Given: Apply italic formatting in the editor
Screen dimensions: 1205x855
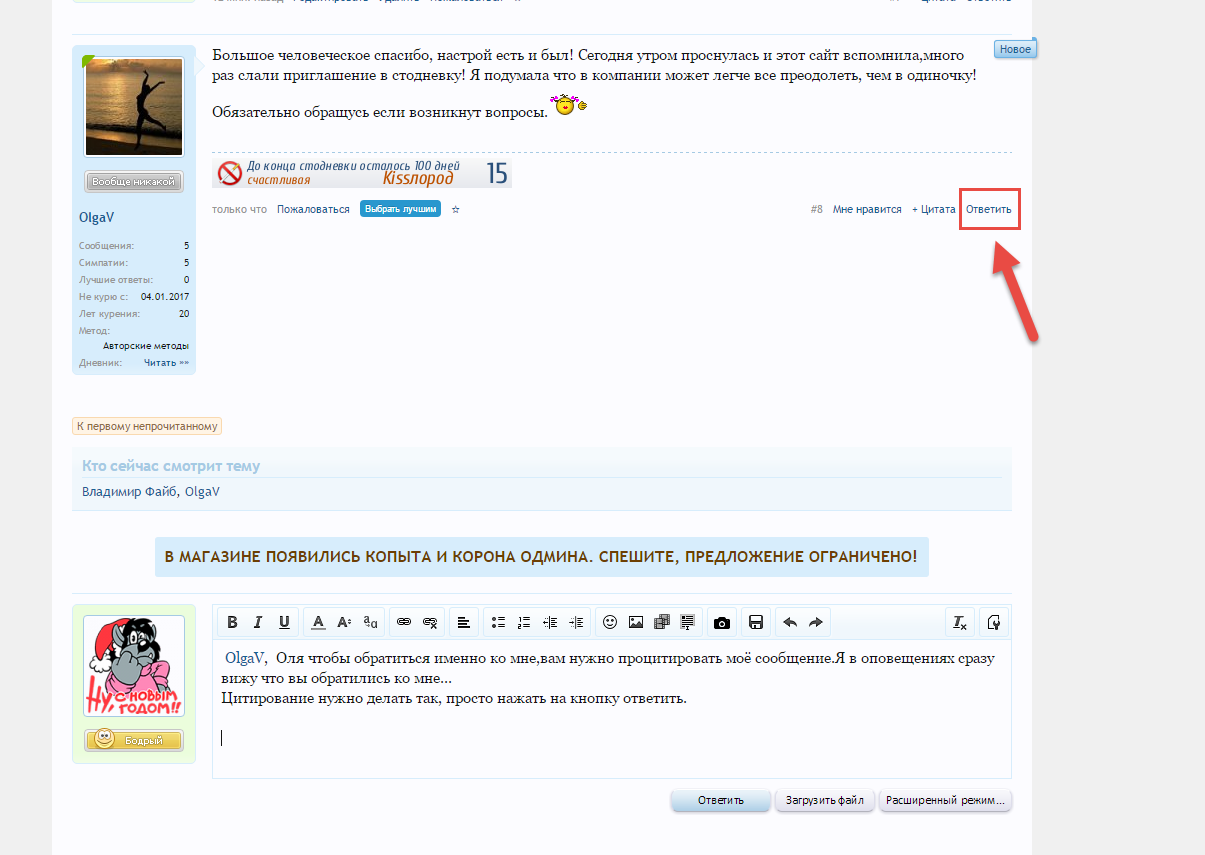Looking at the screenshot, I should [x=258, y=622].
